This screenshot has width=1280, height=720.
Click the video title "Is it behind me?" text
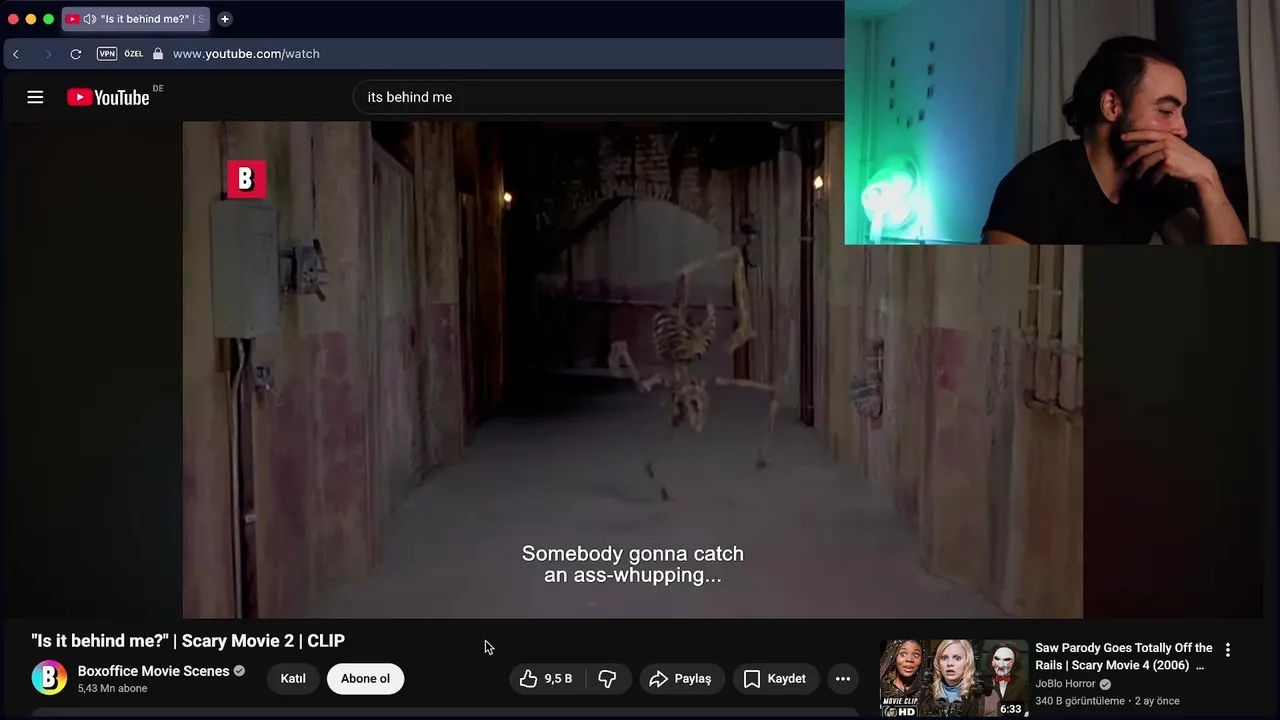(188, 641)
